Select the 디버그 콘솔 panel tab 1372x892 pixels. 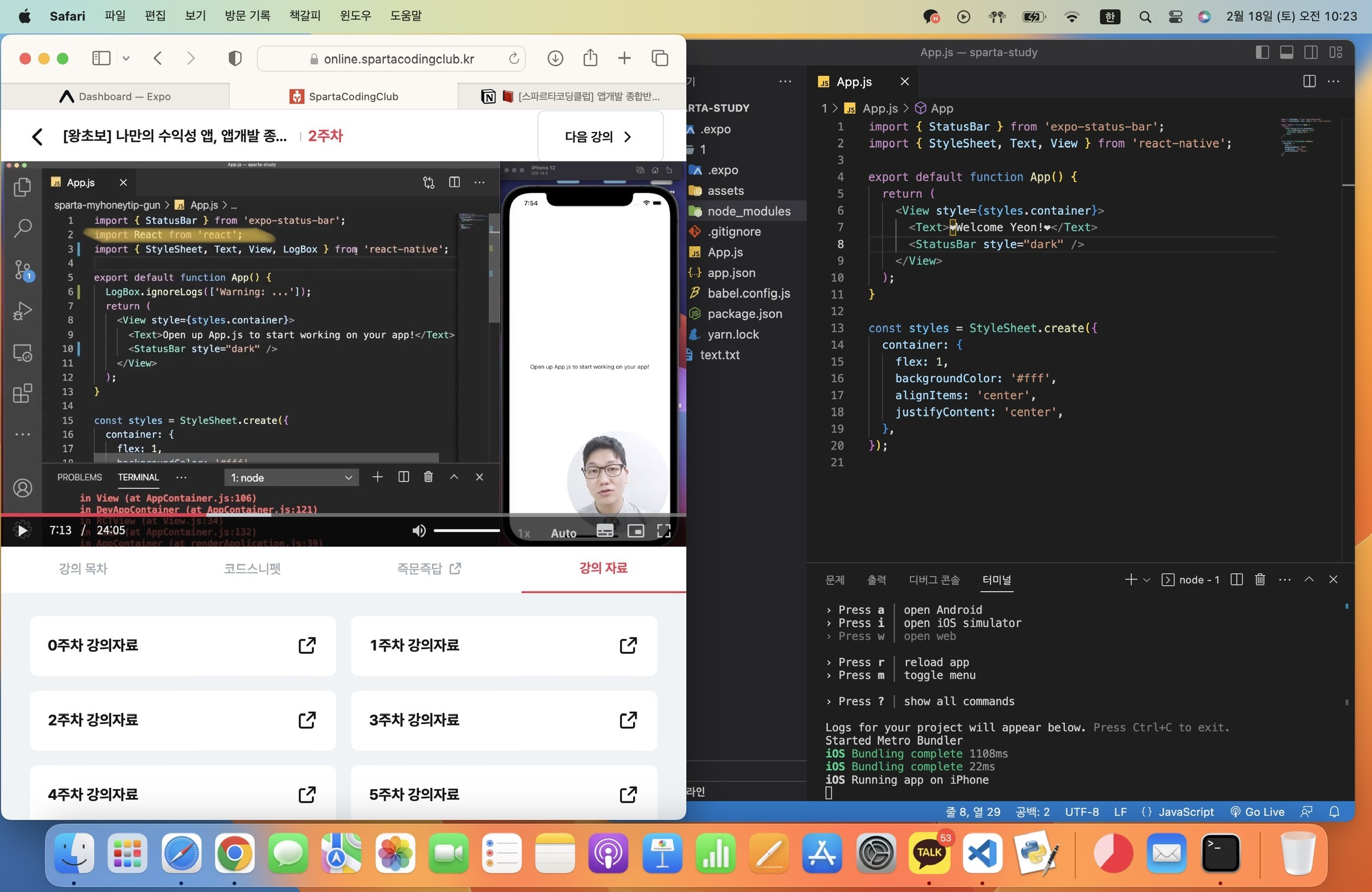point(934,580)
